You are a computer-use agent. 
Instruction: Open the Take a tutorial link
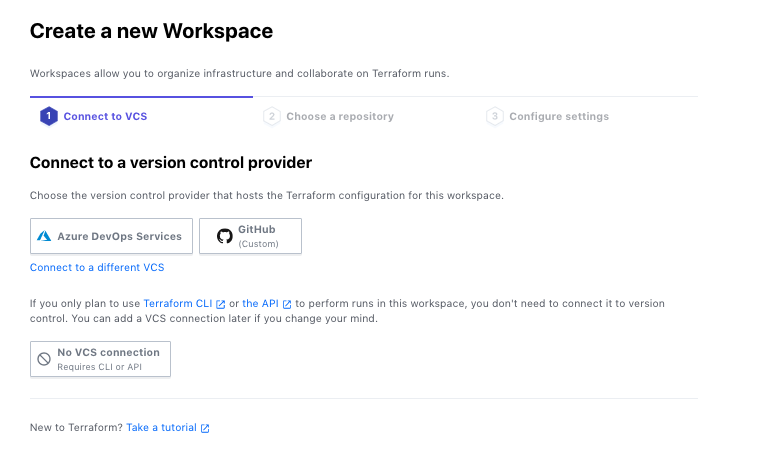coord(161,428)
